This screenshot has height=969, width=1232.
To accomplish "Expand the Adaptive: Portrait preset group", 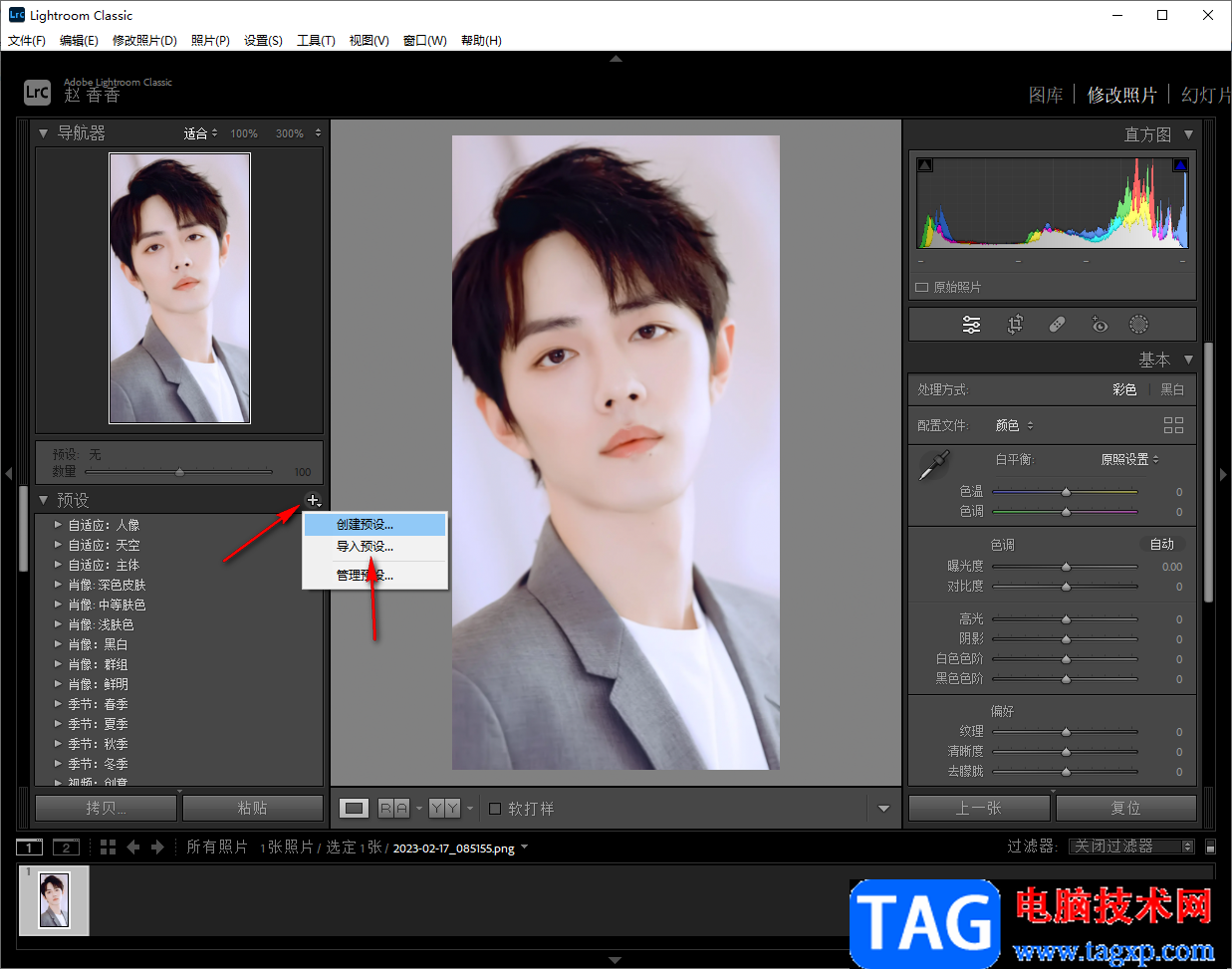I will (x=58, y=525).
